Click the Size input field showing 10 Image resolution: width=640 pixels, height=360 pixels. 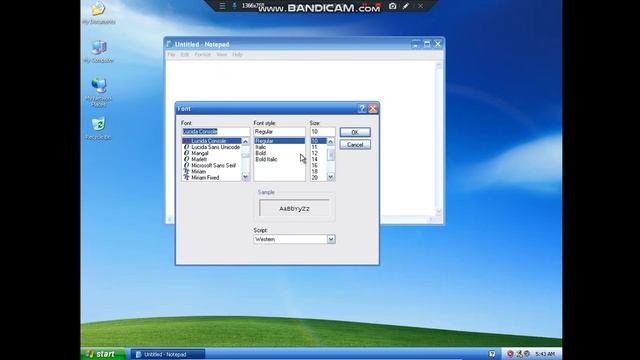pos(322,131)
